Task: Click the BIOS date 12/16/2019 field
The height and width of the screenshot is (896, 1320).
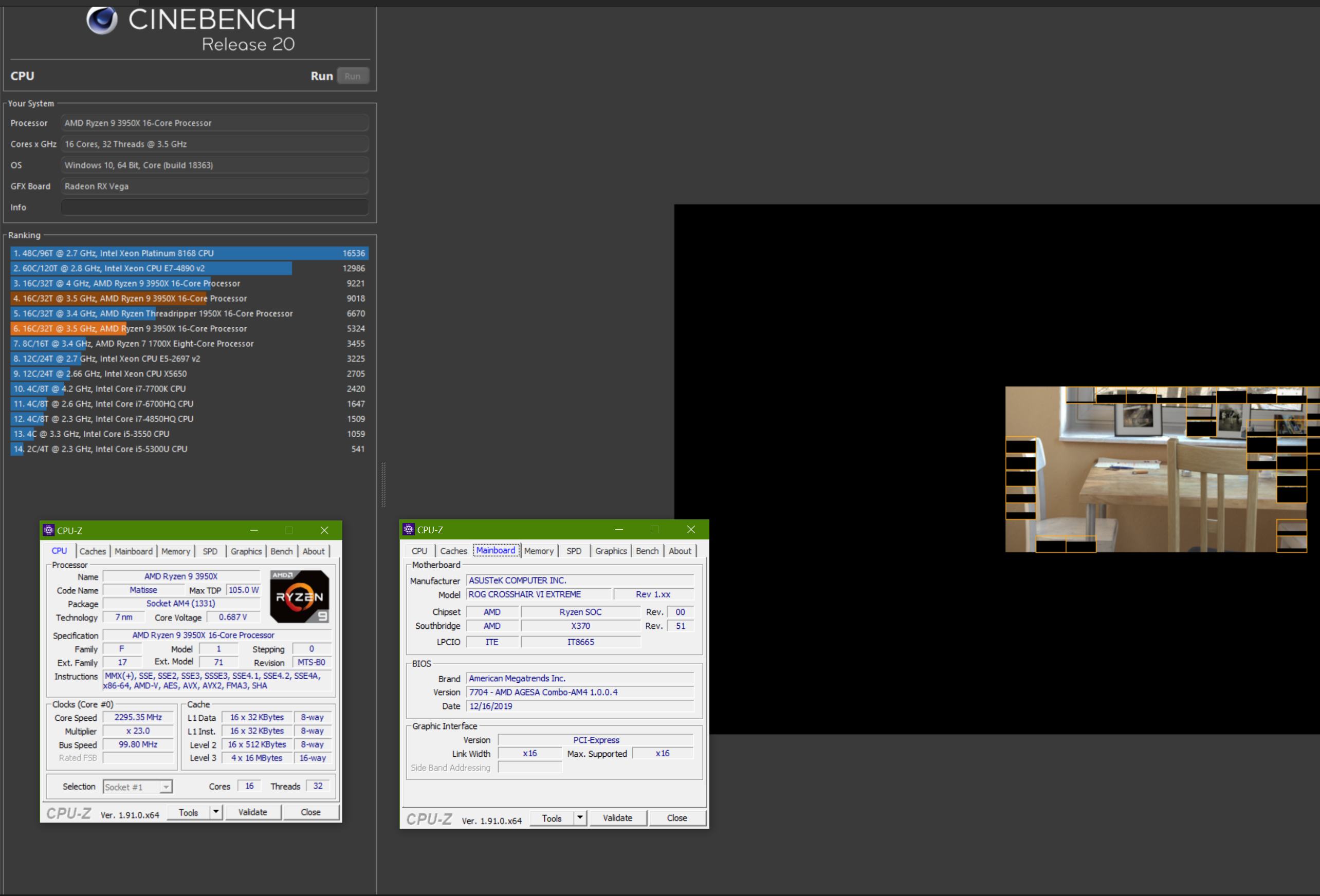Action: pyautogui.click(x=580, y=706)
